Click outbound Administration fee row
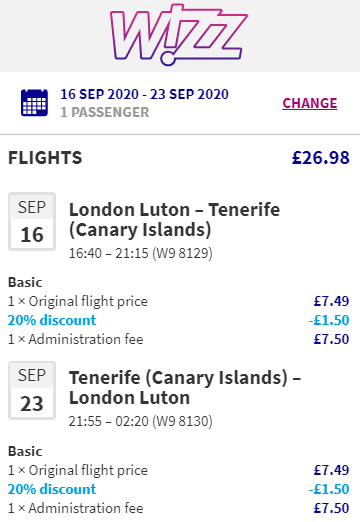Screen dimensions: 360x522 [179, 339]
